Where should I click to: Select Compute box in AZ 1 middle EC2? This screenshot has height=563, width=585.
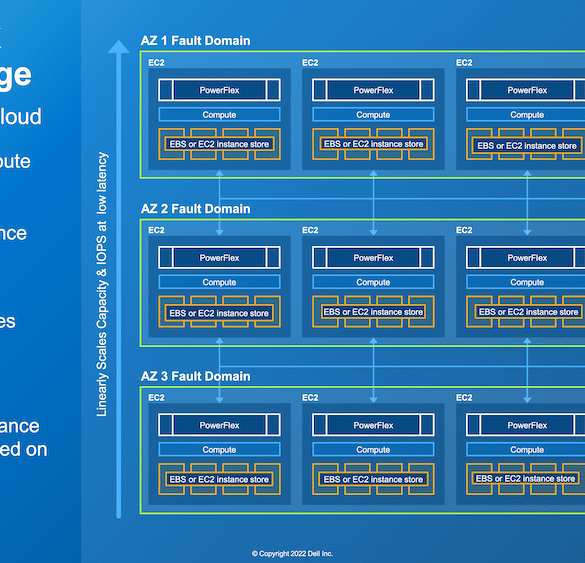click(373, 115)
